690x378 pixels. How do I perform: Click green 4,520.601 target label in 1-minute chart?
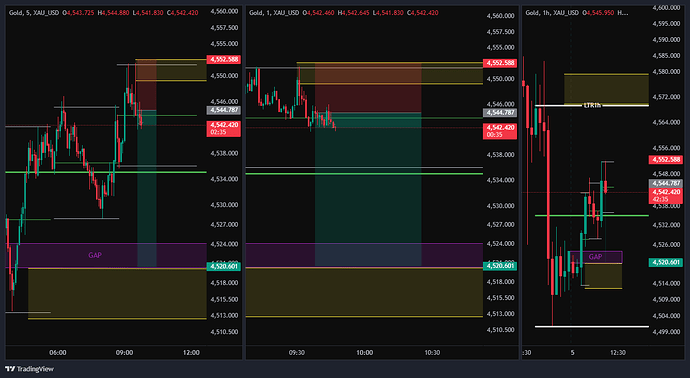click(500, 266)
